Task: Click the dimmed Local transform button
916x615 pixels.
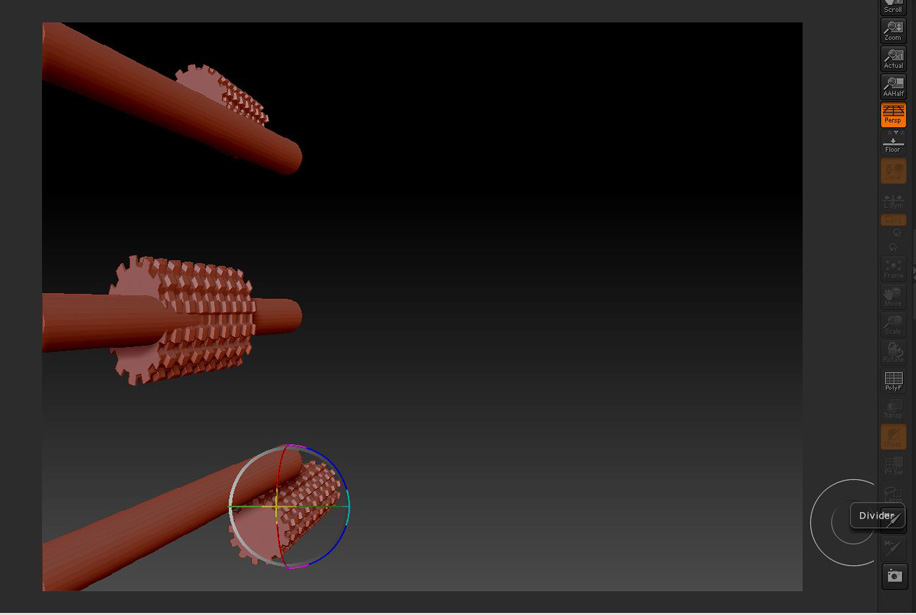Action: pos(893,171)
